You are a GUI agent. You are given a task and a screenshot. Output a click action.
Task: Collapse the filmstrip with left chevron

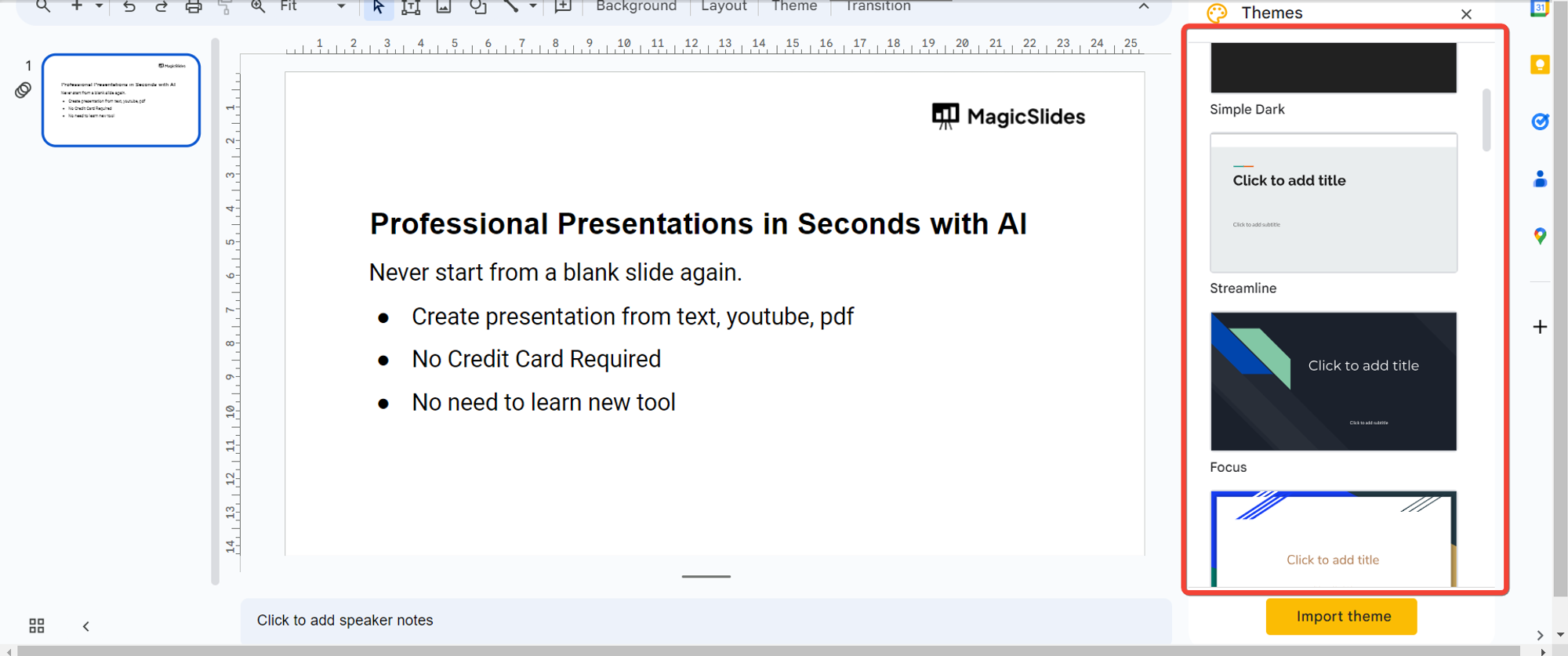click(x=86, y=626)
